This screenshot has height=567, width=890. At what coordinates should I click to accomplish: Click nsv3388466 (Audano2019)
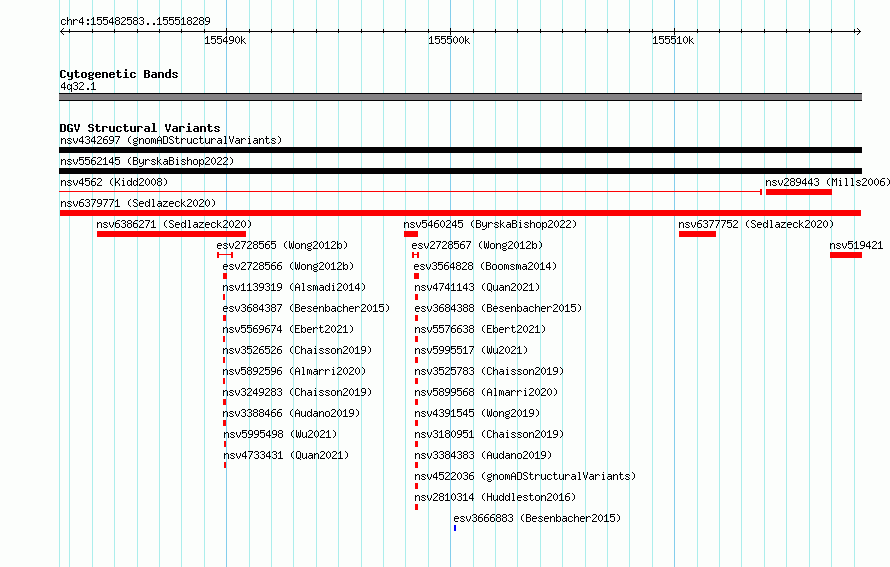[x=291, y=413]
